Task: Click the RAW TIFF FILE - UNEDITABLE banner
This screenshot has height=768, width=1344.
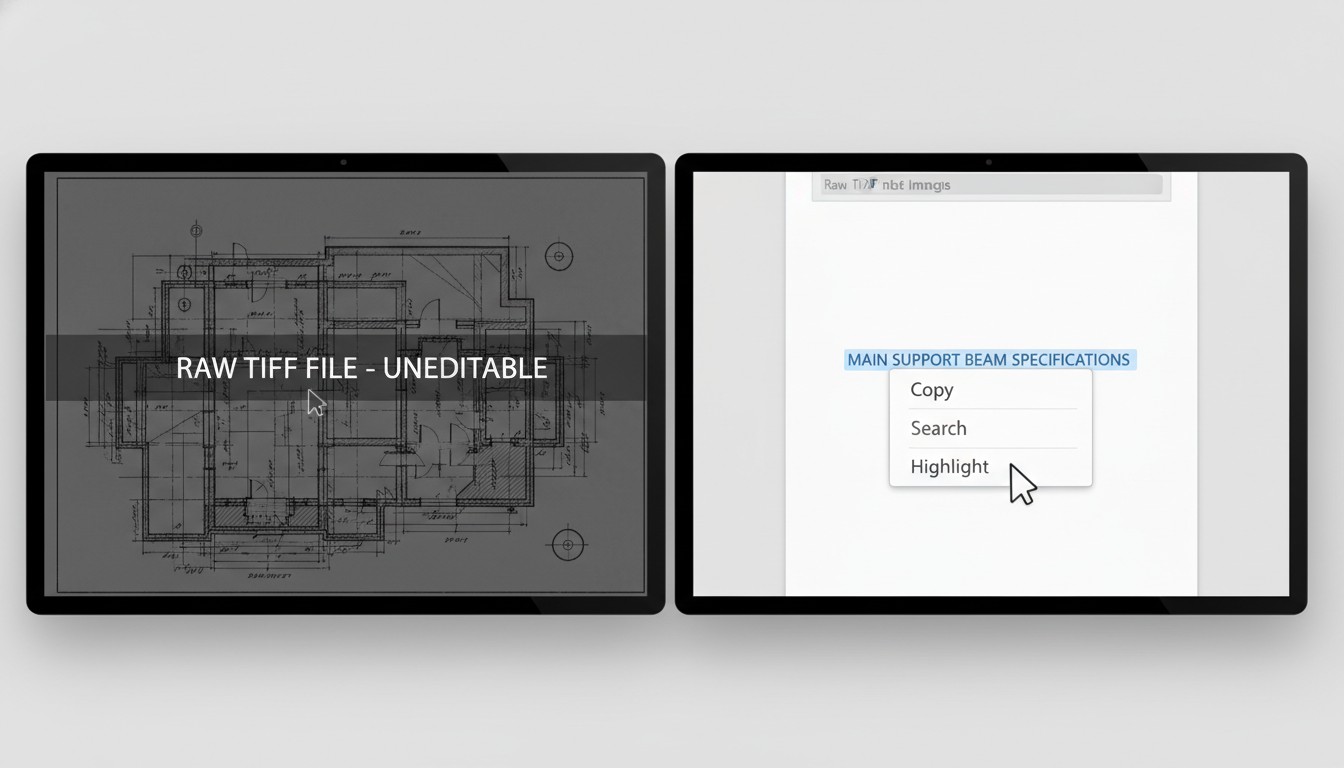Action: (363, 368)
